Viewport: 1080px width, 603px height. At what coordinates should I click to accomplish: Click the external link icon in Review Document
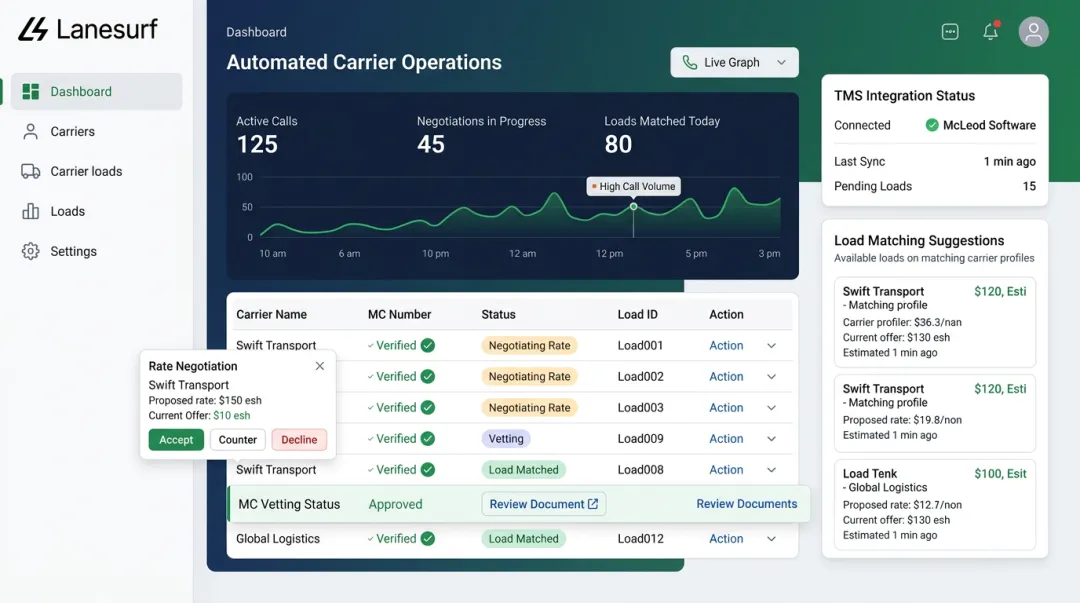(x=593, y=504)
